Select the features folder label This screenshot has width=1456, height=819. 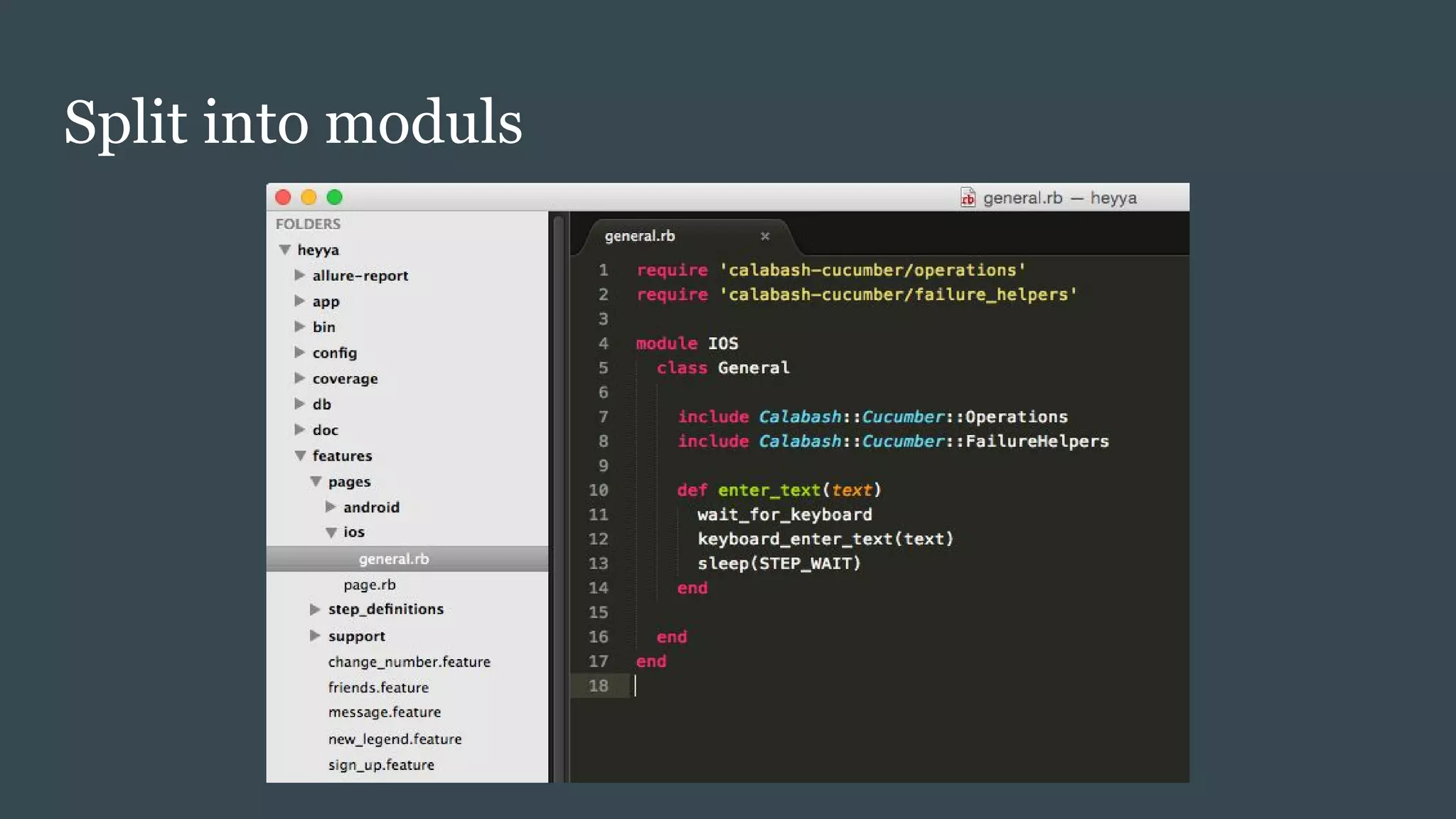tap(343, 456)
